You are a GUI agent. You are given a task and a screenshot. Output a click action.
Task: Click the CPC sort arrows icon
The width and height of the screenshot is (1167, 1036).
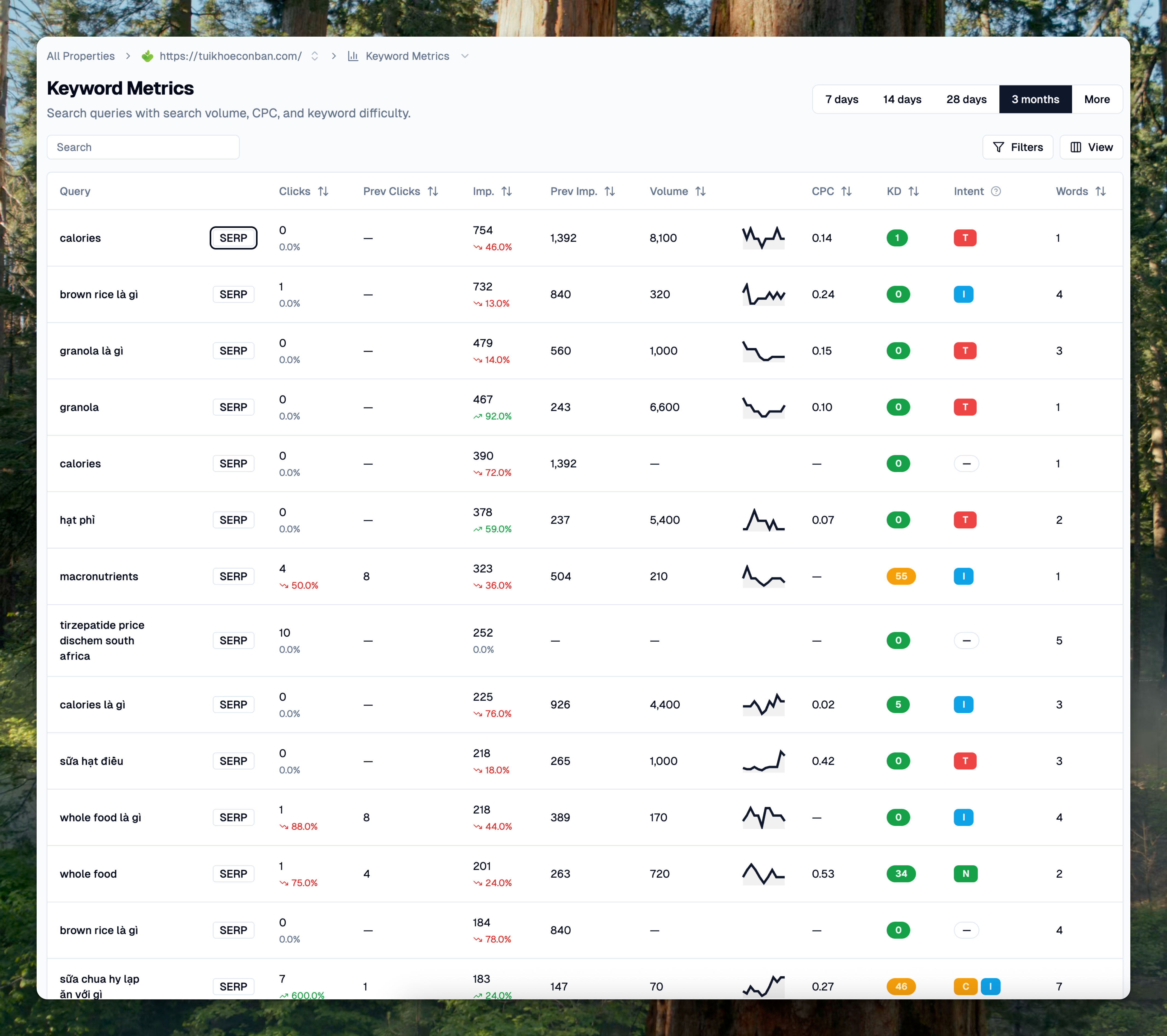click(846, 191)
